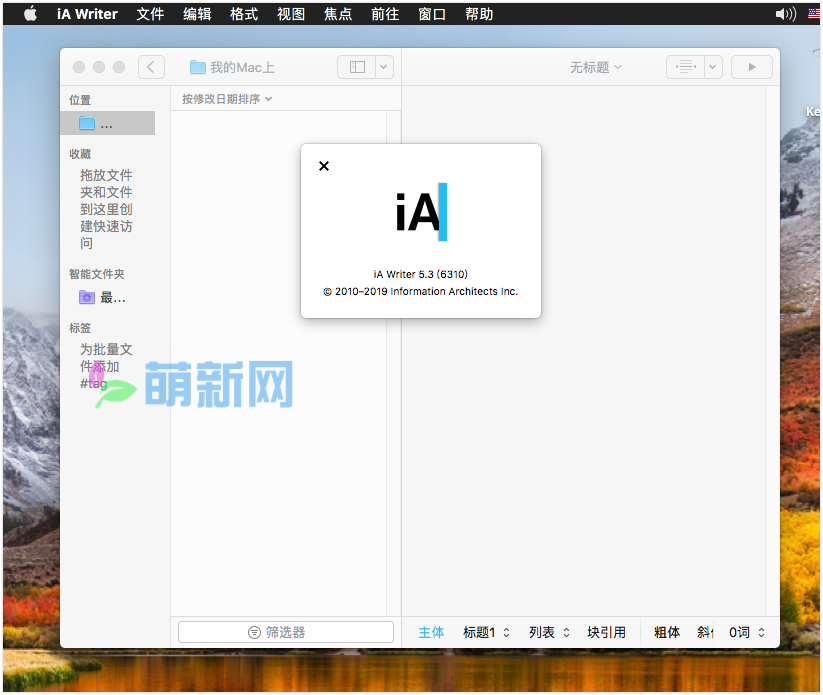Open the 视图 menu
823x695 pixels.
(291, 14)
